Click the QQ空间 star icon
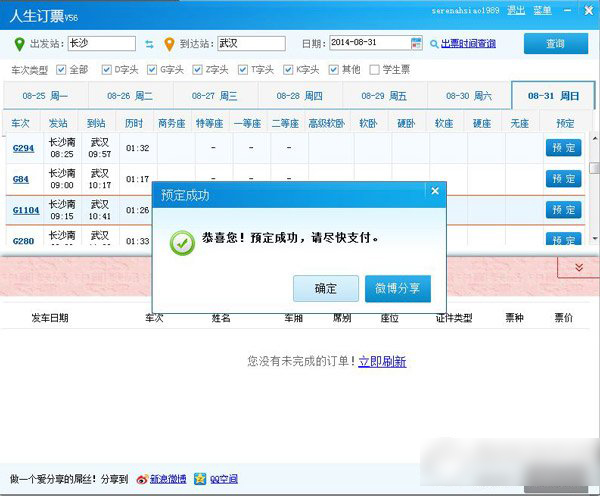 coord(200,478)
